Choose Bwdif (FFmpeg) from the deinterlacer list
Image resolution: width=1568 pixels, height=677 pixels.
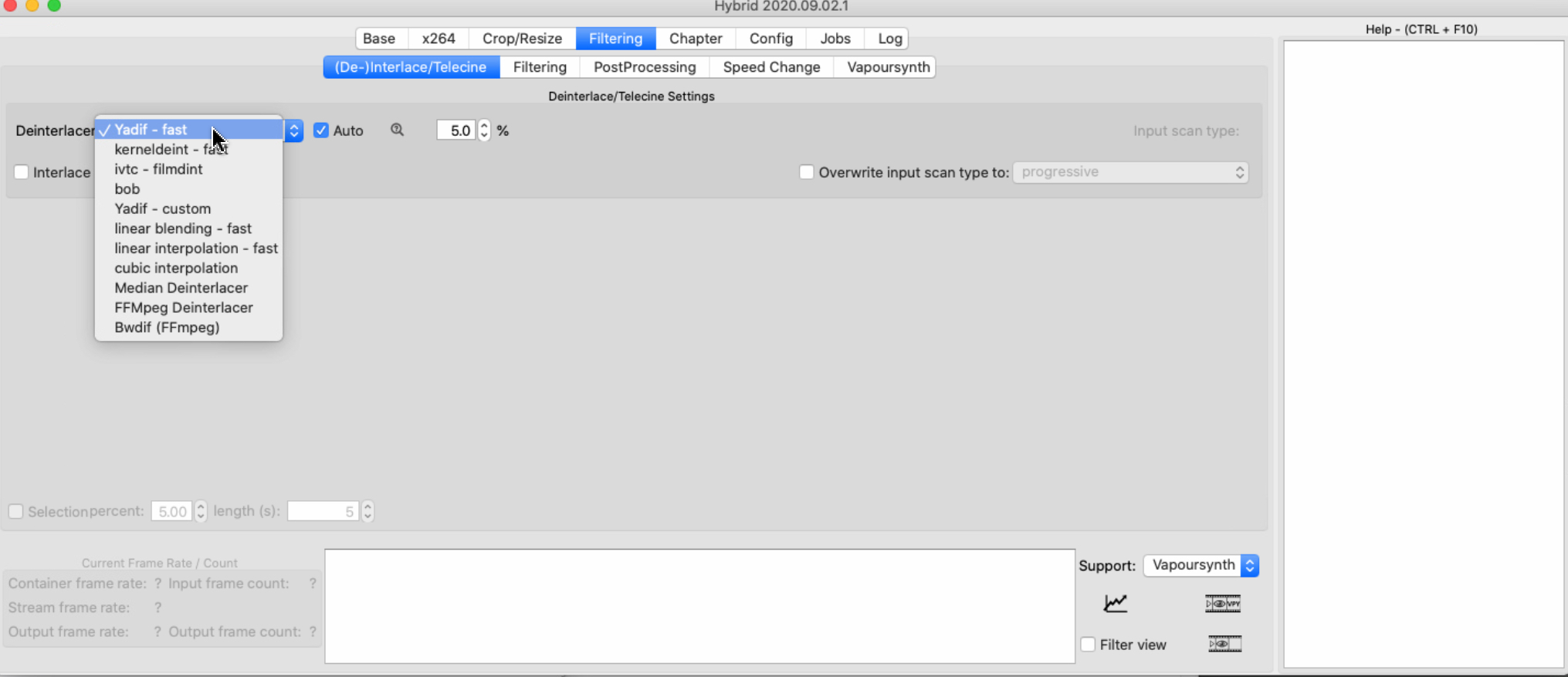(x=167, y=327)
